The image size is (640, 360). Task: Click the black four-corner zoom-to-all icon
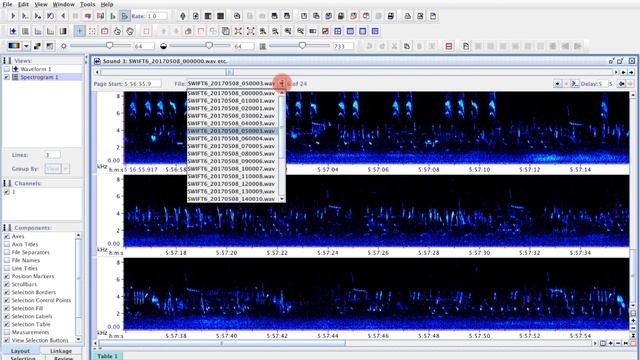click(251, 31)
